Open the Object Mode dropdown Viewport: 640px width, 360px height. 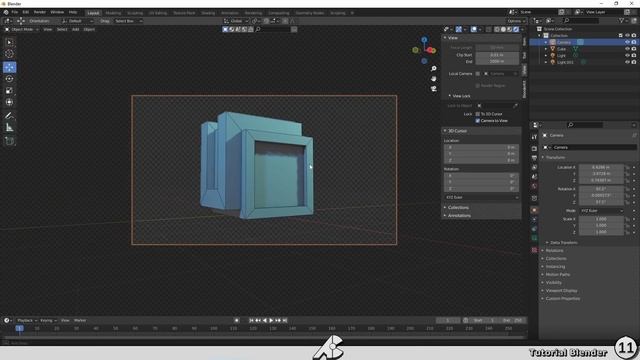coord(22,29)
